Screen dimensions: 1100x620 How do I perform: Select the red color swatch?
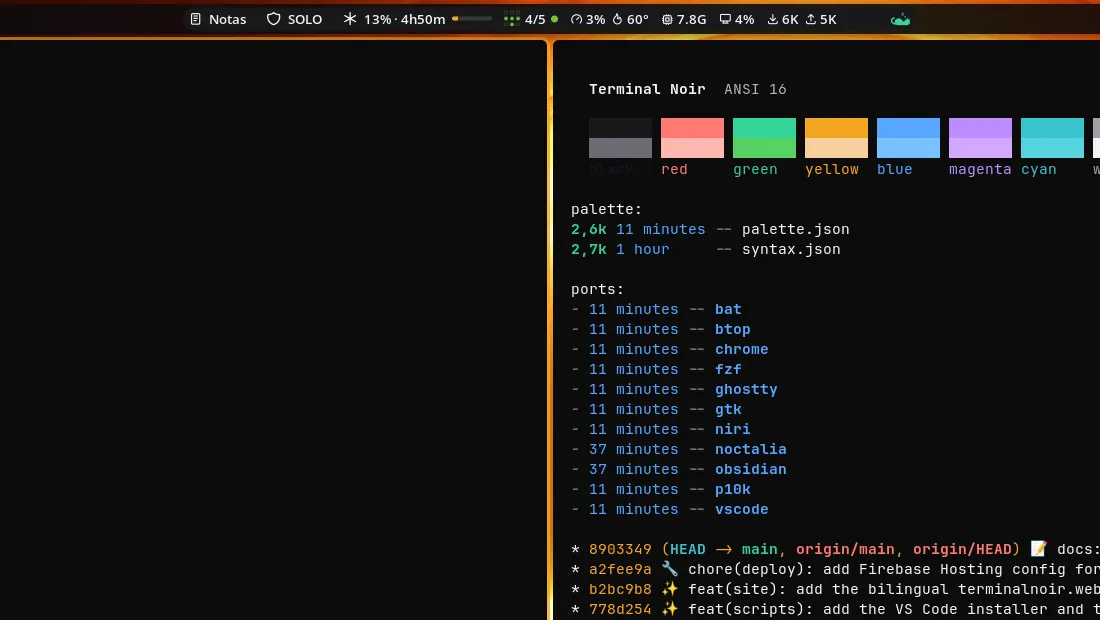click(692, 137)
